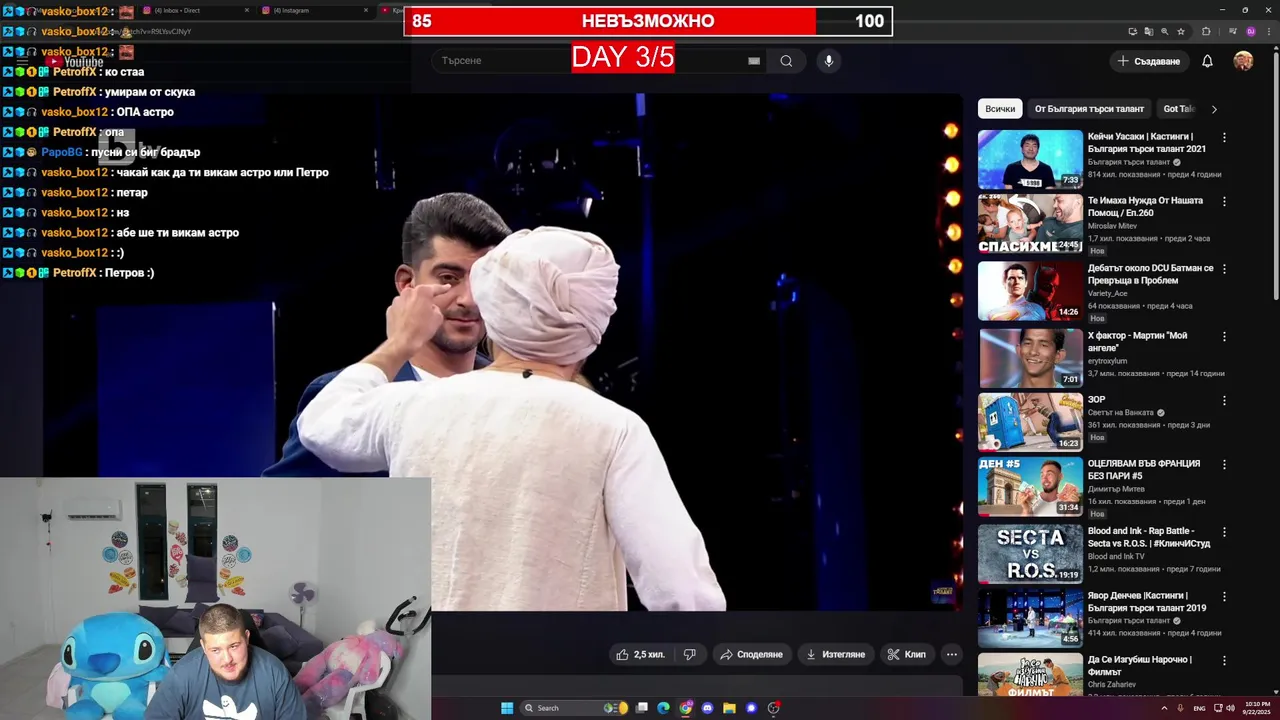Viewport: 1280px width, 720px height.
Task: Open options menu for Кейчи Уасаки video
Action: pyautogui.click(x=1224, y=137)
